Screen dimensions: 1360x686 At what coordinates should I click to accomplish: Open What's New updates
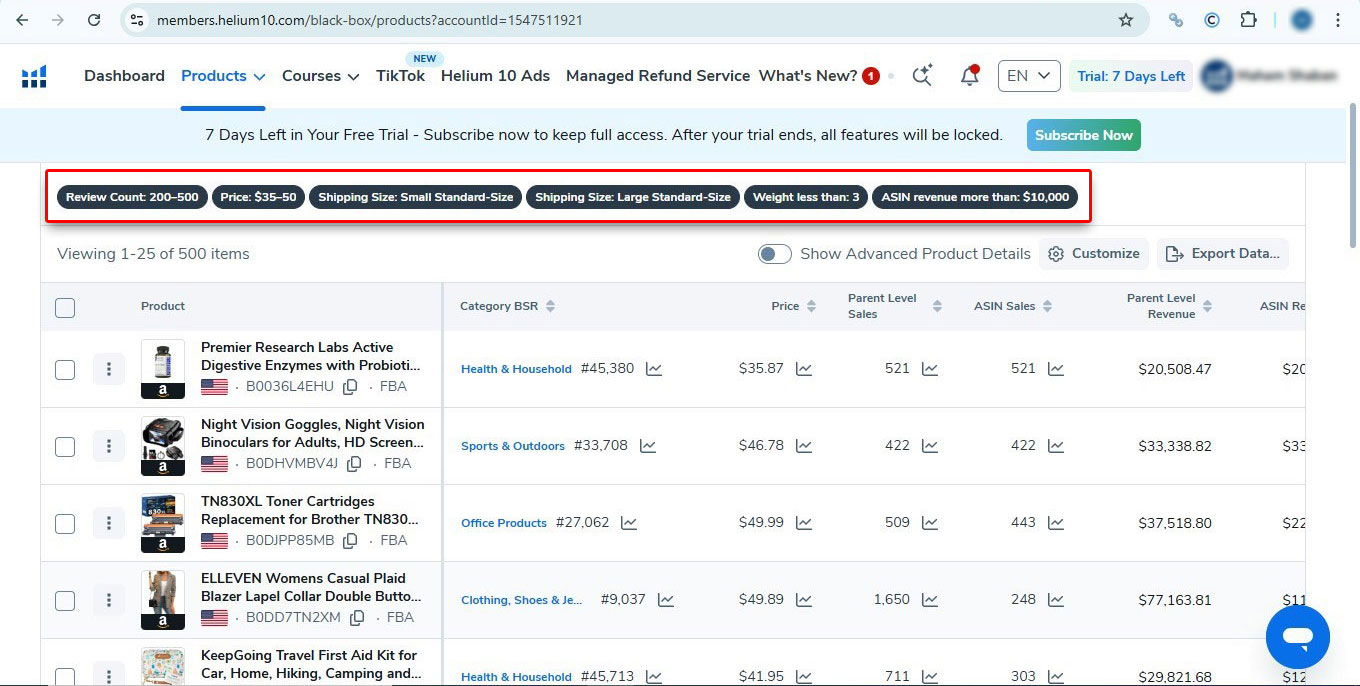pyautogui.click(x=808, y=76)
